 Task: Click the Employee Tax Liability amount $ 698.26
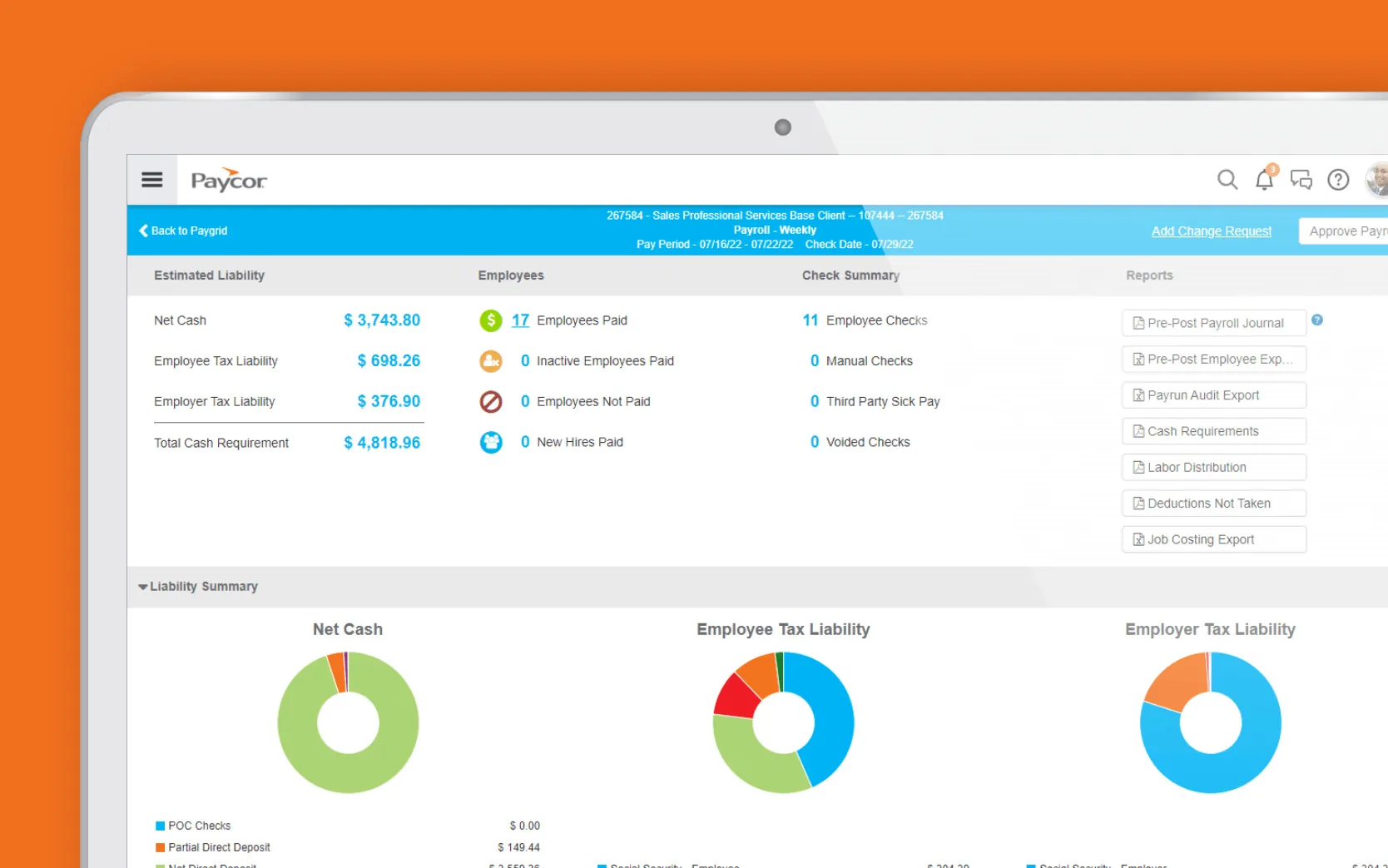pyautogui.click(x=389, y=361)
